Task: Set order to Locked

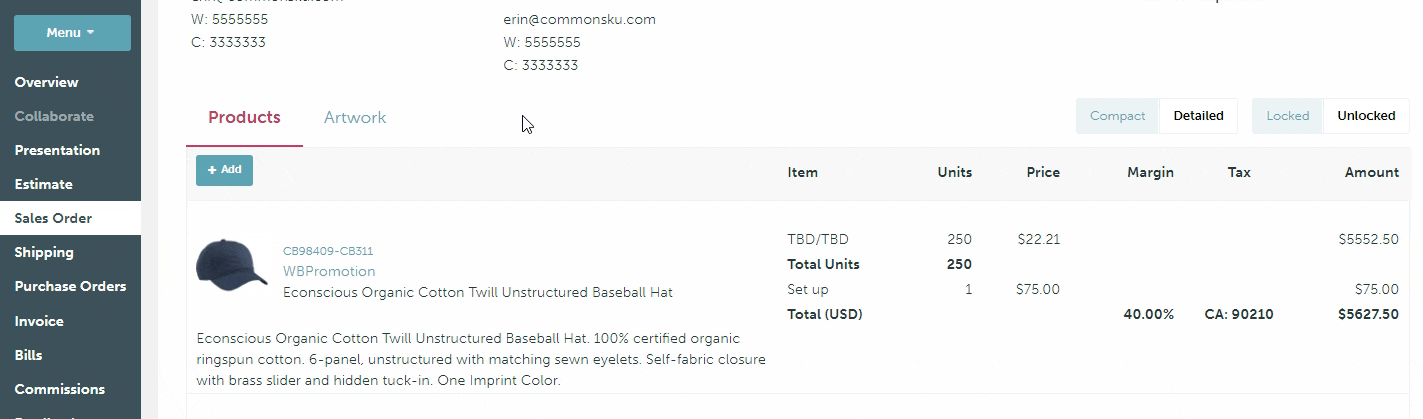Action: coord(1287,116)
